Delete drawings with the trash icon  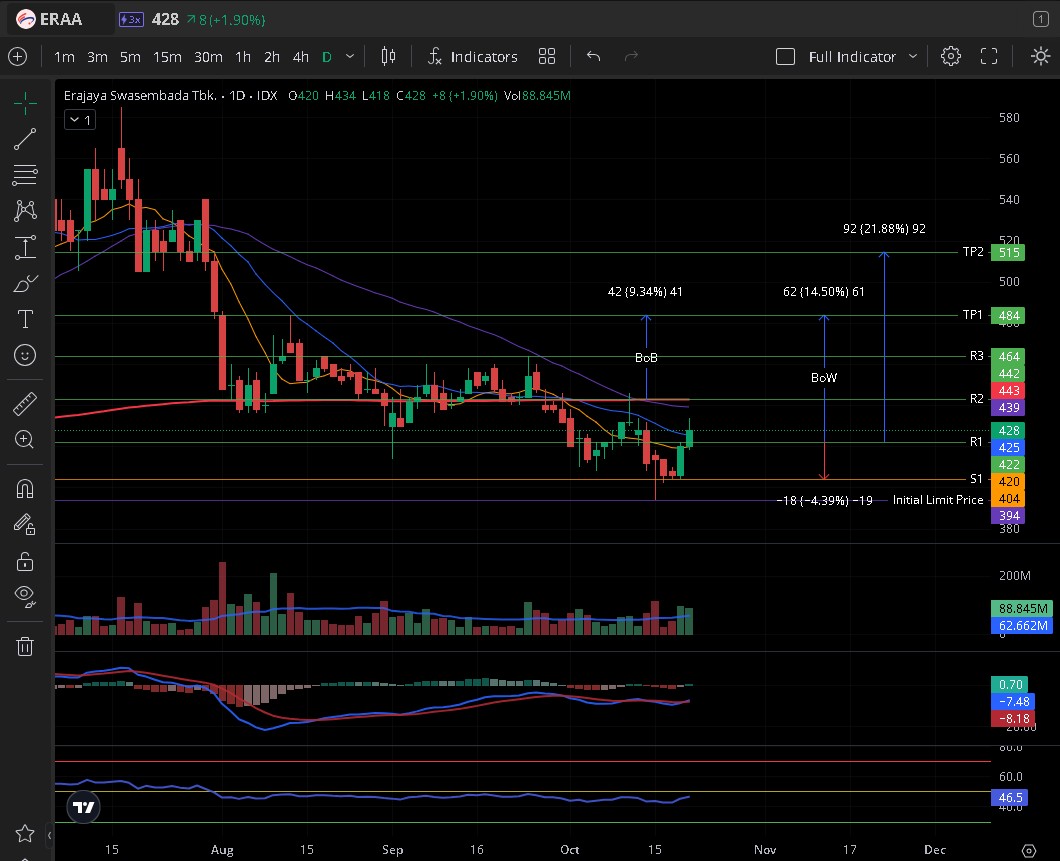point(25,646)
